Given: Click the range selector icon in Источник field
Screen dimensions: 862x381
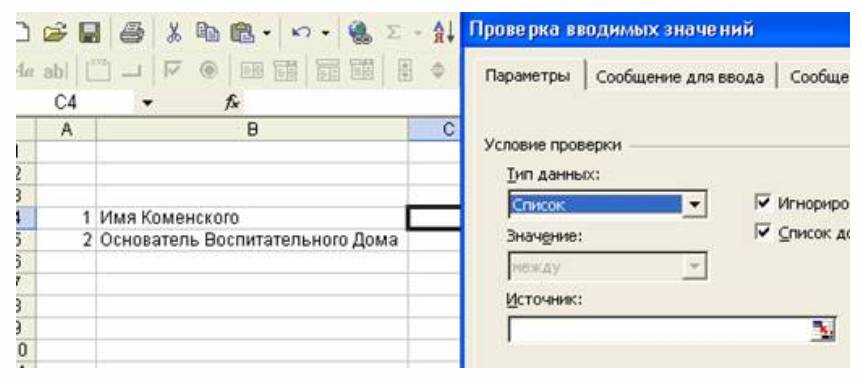Looking at the screenshot, I should 823,330.
